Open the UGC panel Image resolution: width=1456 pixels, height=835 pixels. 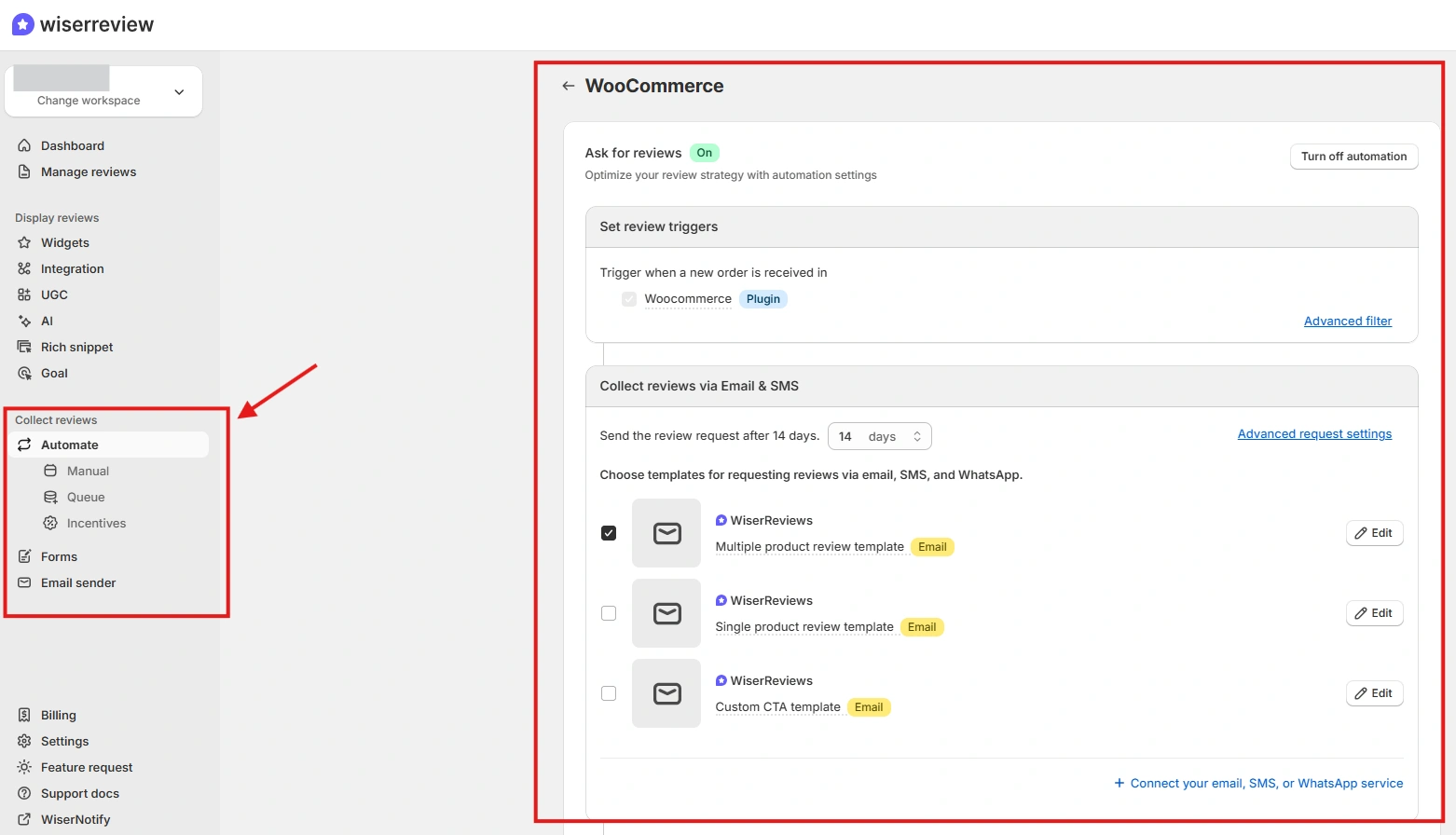coord(53,294)
